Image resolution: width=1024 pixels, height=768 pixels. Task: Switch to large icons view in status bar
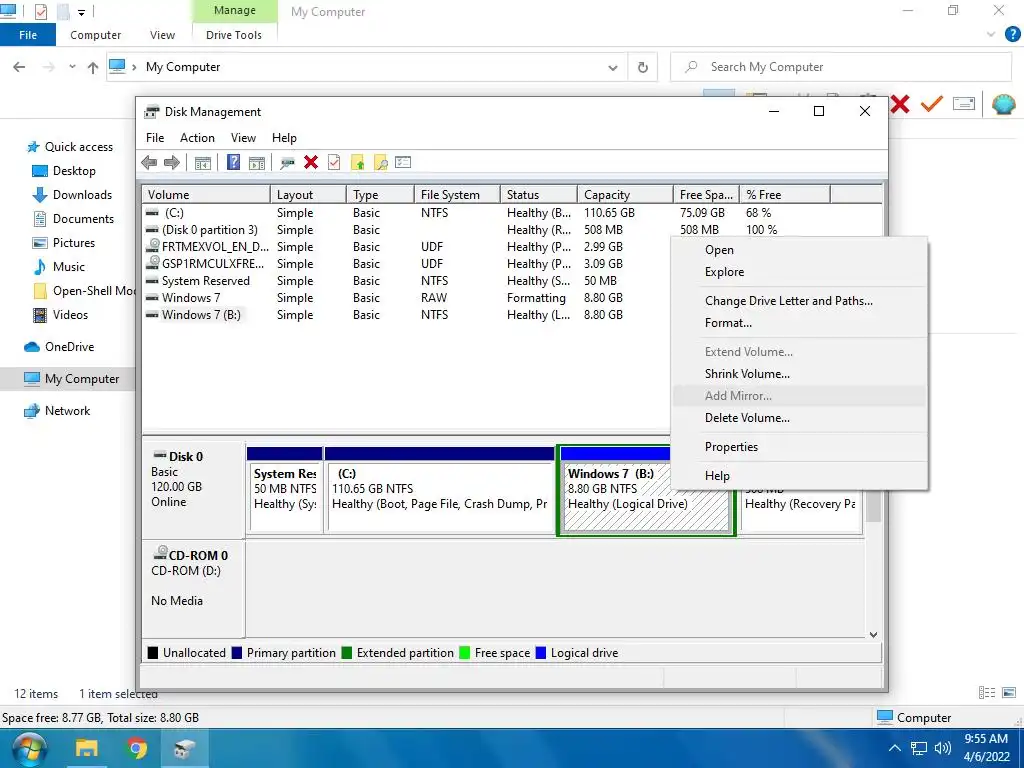point(1009,693)
